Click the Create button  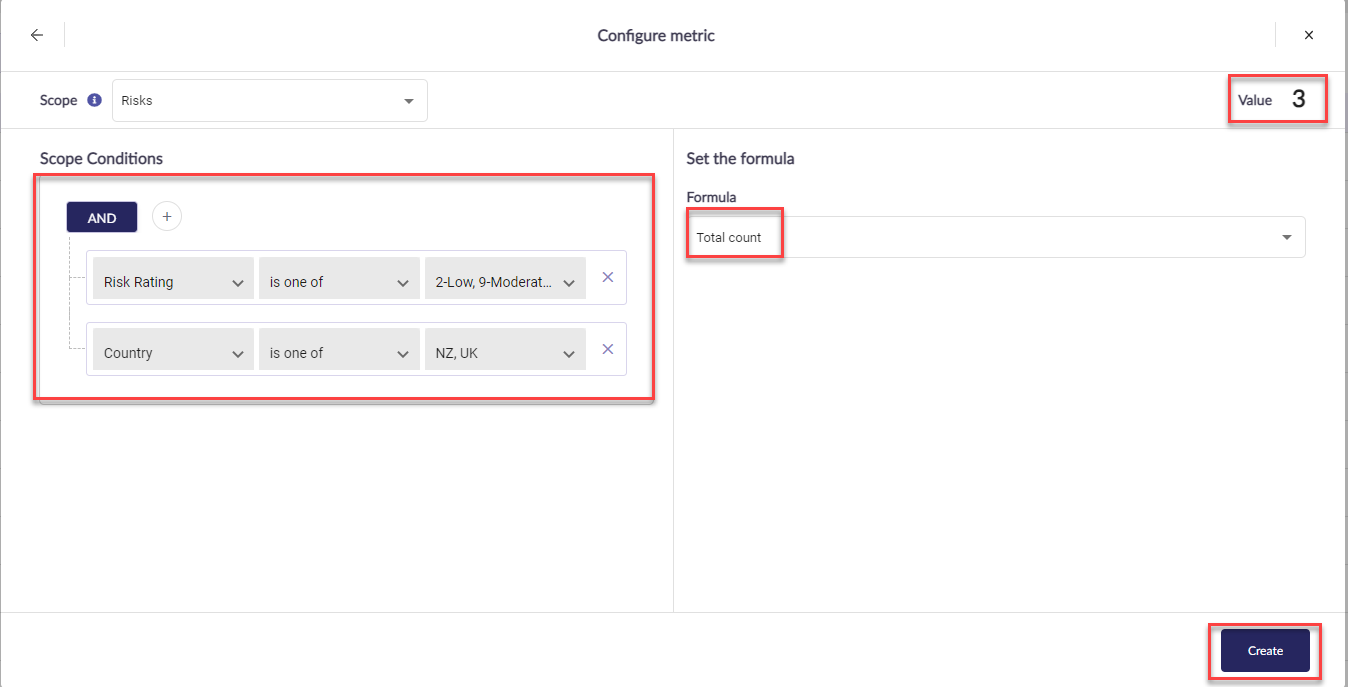tap(1265, 650)
